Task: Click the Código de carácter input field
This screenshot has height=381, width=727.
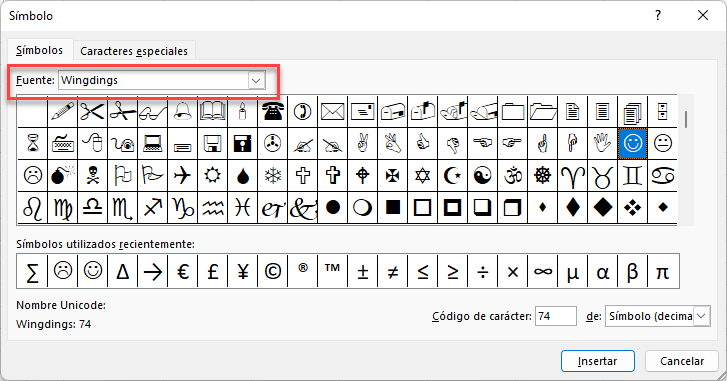Action: click(x=555, y=316)
